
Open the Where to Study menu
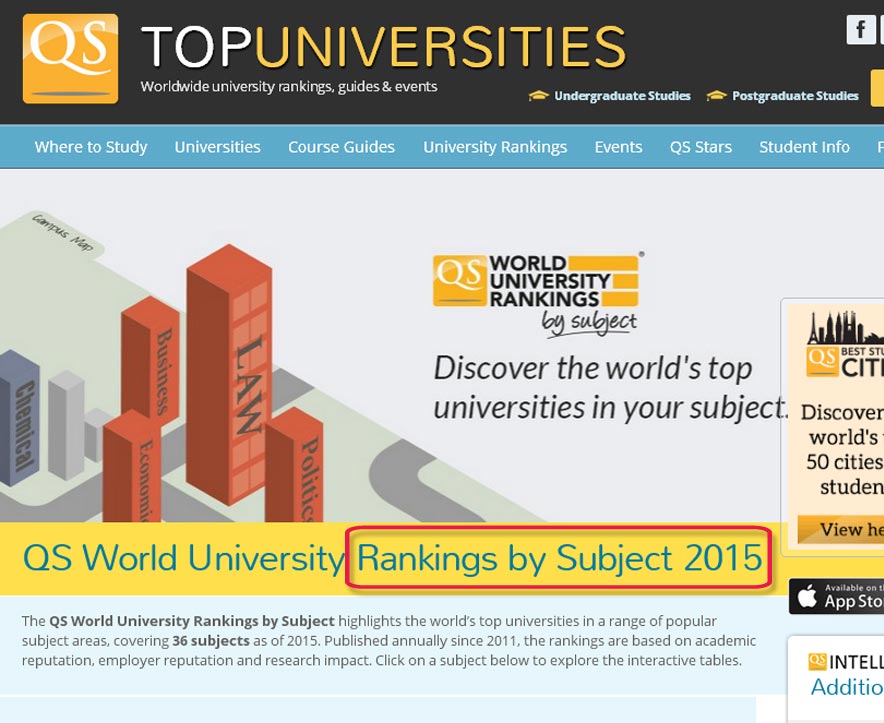pyautogui.click(x=91, y=147)
